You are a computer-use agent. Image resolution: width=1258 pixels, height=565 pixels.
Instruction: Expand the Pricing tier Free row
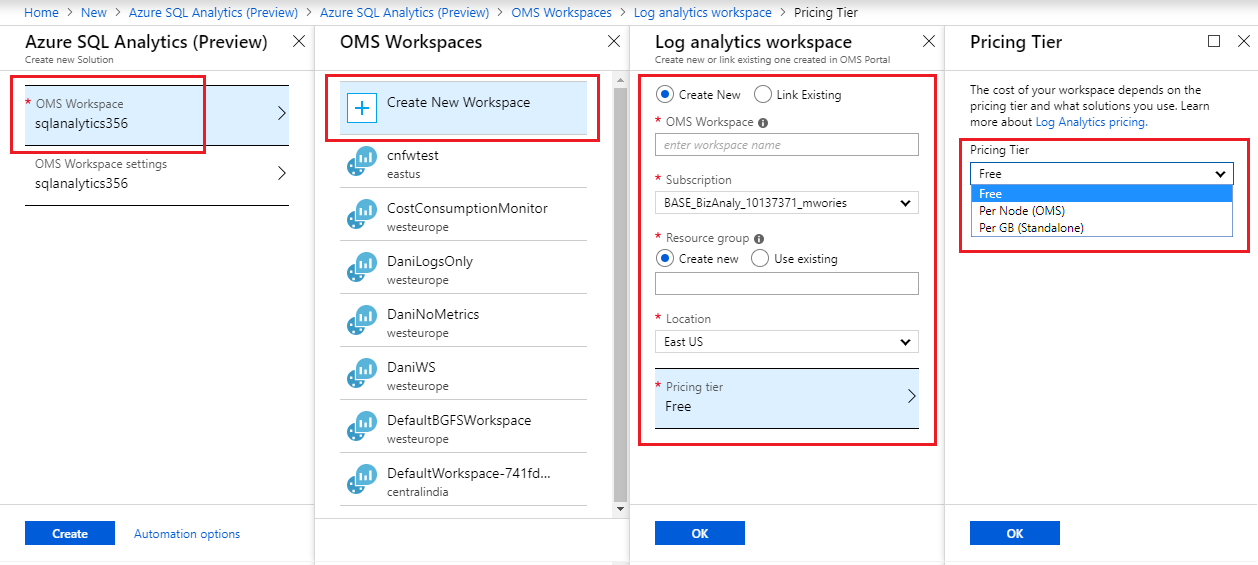[x=786, y=398]
